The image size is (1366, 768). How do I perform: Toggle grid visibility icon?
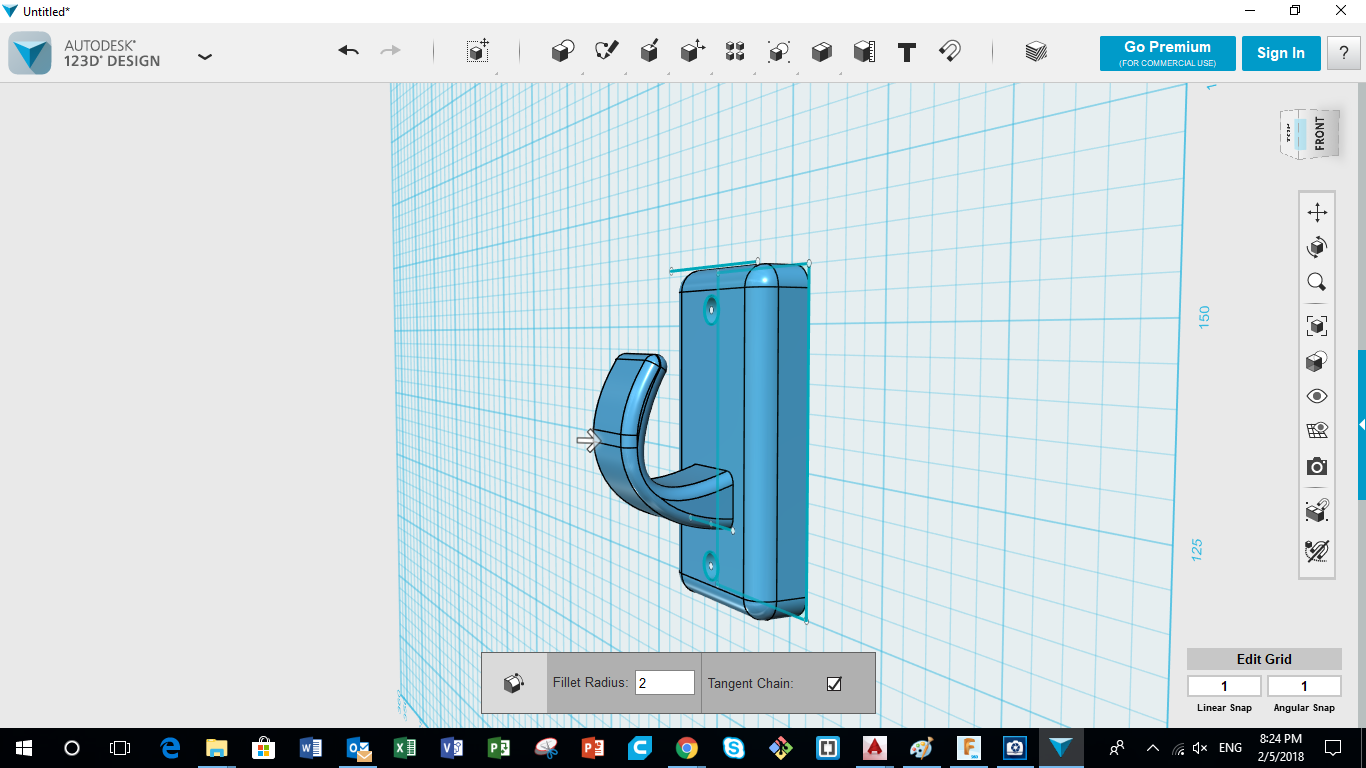(1317, 431)
